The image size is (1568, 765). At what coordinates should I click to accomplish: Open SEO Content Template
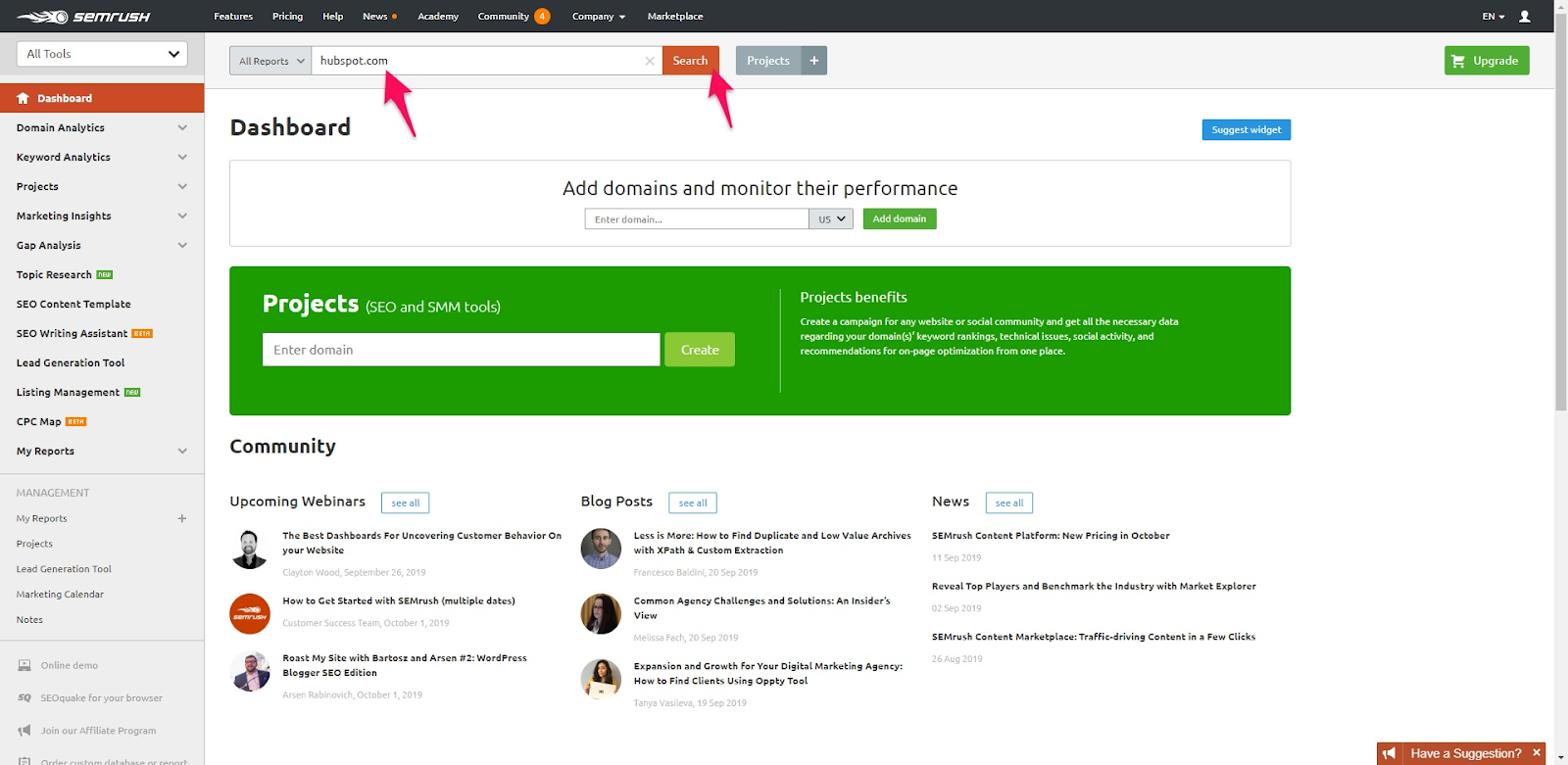(x=73, y=304)
